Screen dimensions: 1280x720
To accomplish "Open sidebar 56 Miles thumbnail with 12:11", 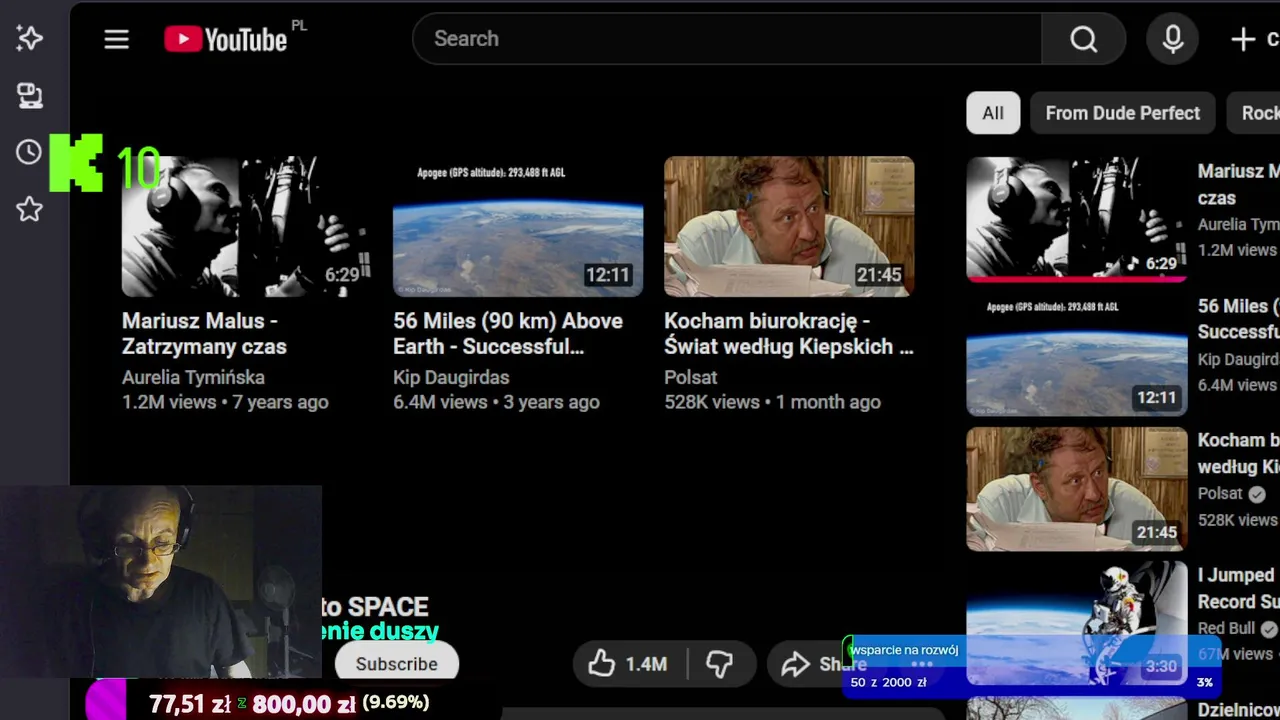I will click(1077, 355).
